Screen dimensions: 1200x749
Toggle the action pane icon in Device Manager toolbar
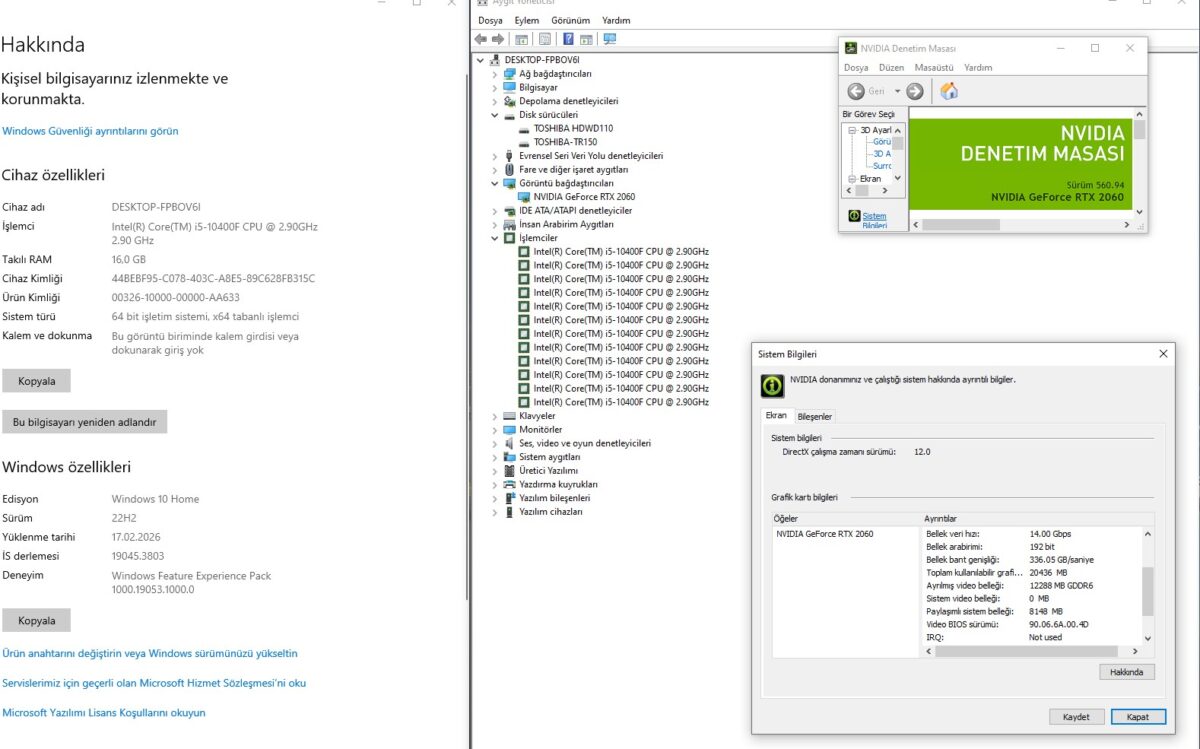(x=586, y=39)
